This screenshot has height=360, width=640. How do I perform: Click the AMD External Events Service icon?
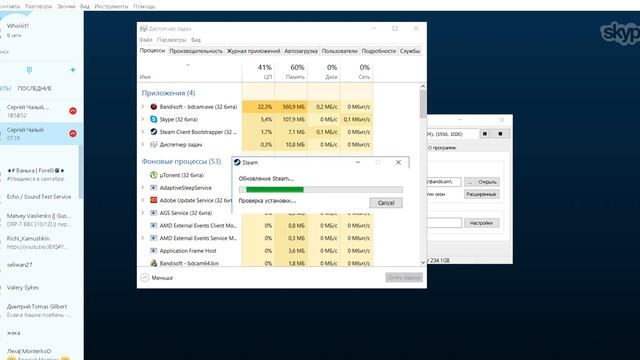click(153, 238)
